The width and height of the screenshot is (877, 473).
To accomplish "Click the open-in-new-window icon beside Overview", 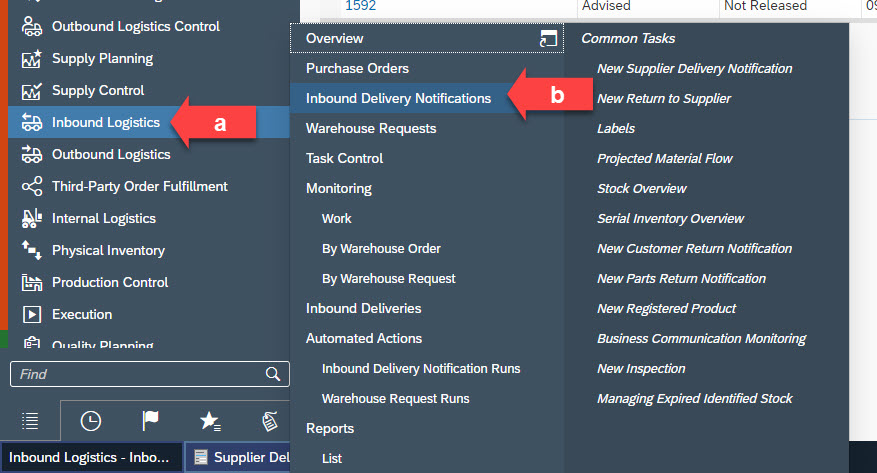I will tap(548, 38).
